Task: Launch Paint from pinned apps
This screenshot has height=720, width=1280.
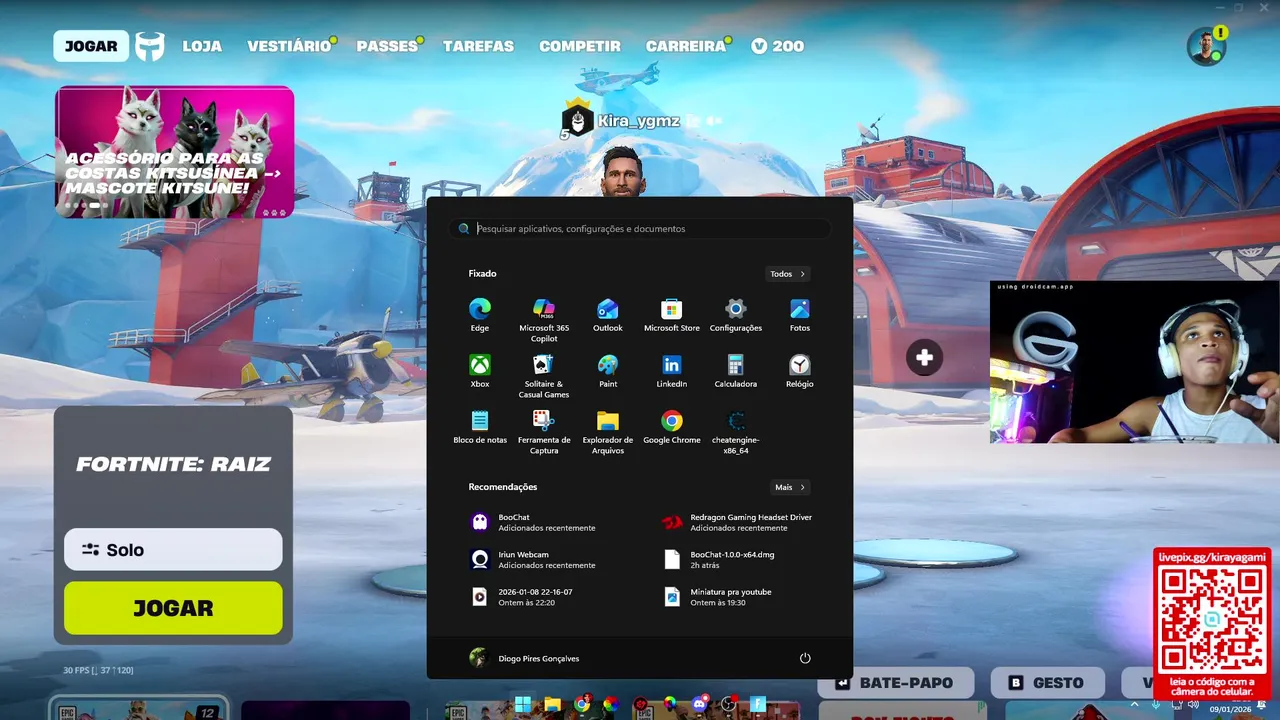Action: [x=608, y=370]
